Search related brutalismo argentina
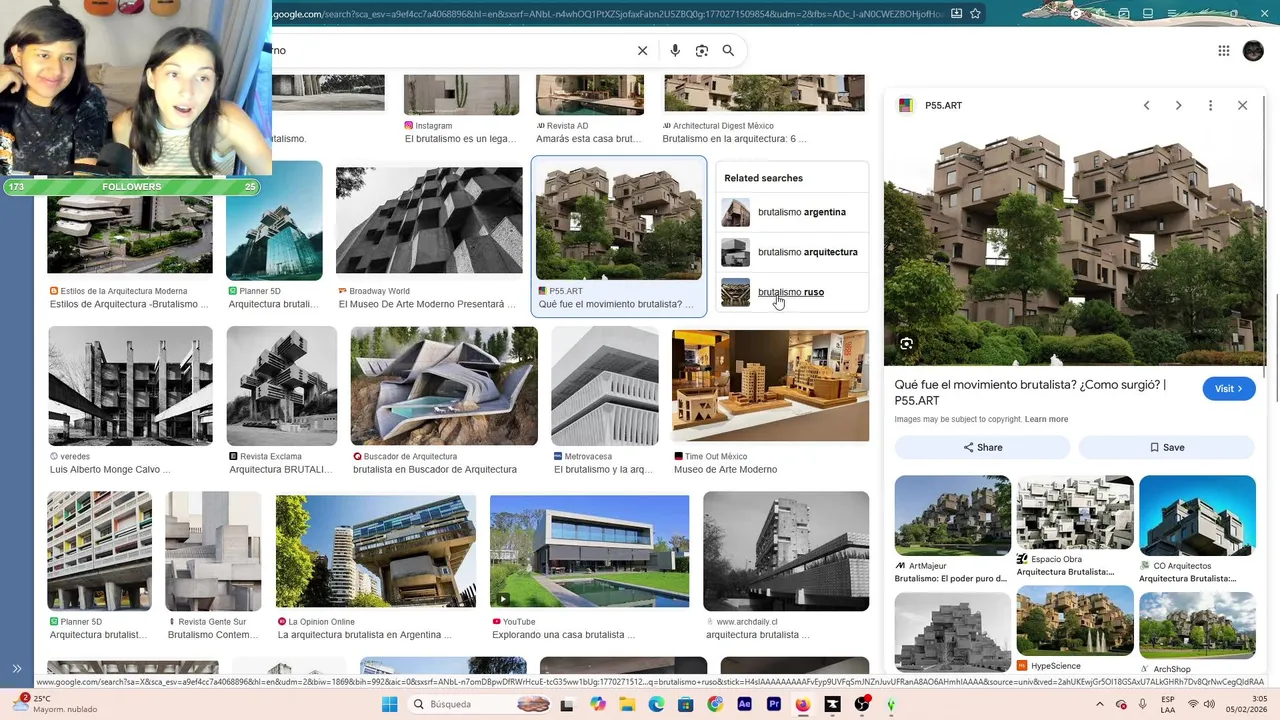1280x720 pixels. pos(792,212)
